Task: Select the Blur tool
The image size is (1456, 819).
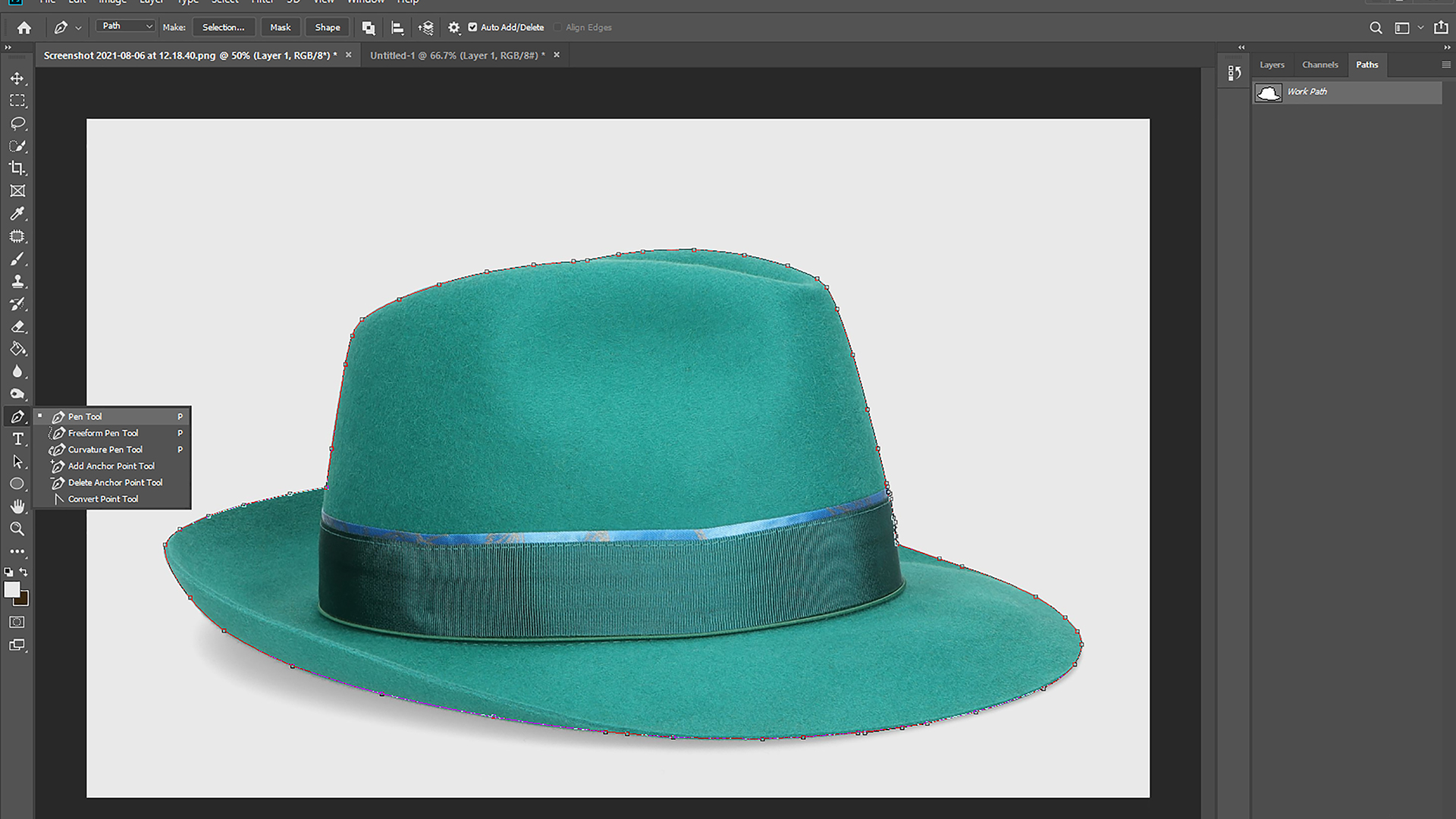Action: 17,372
